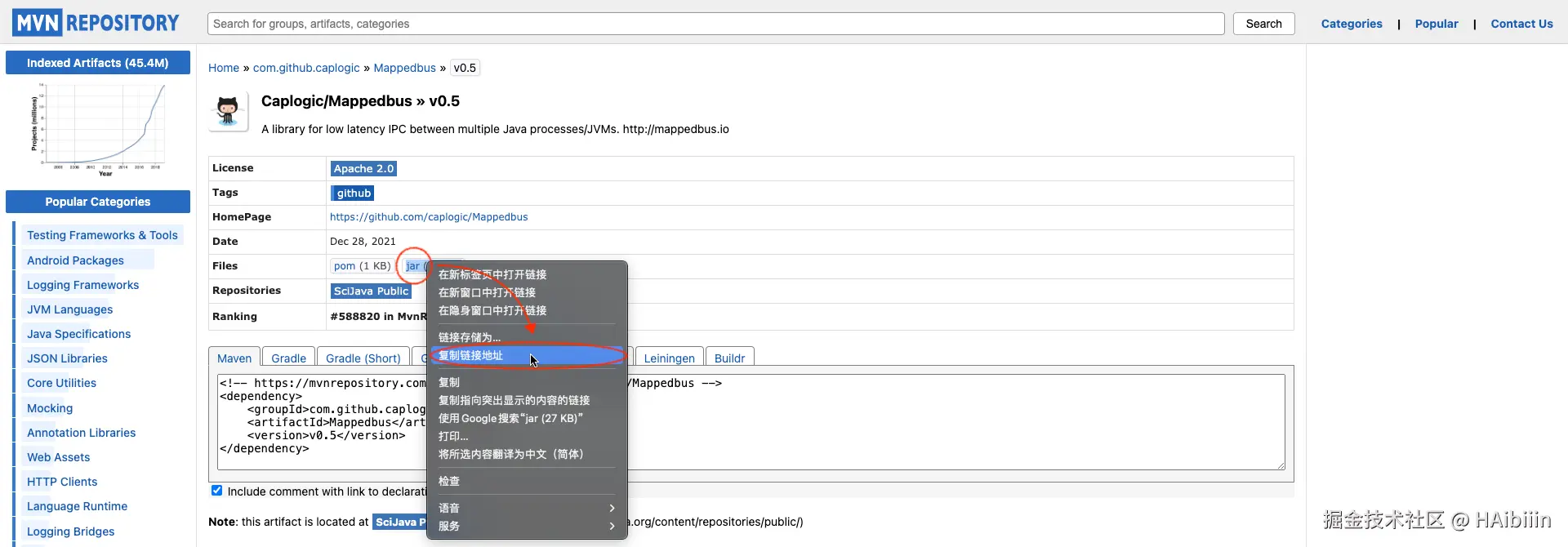
Task: Expand the 语音 submenu in context menu
Action: tap(526, 508)
